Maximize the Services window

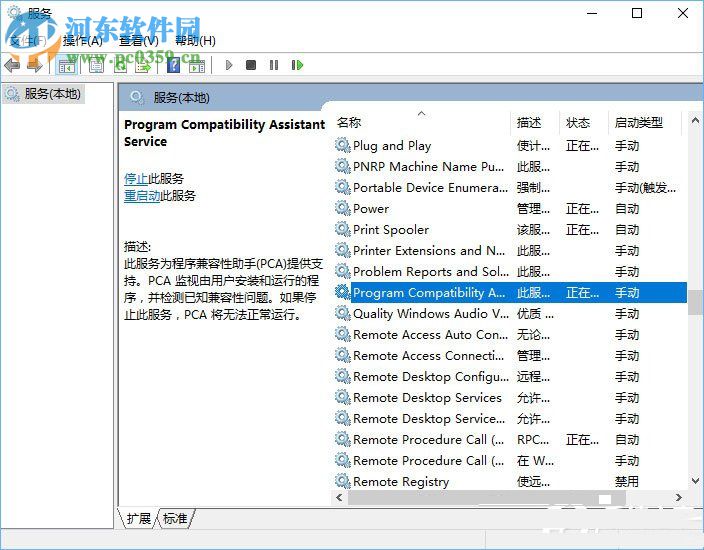tap(637, 13)
